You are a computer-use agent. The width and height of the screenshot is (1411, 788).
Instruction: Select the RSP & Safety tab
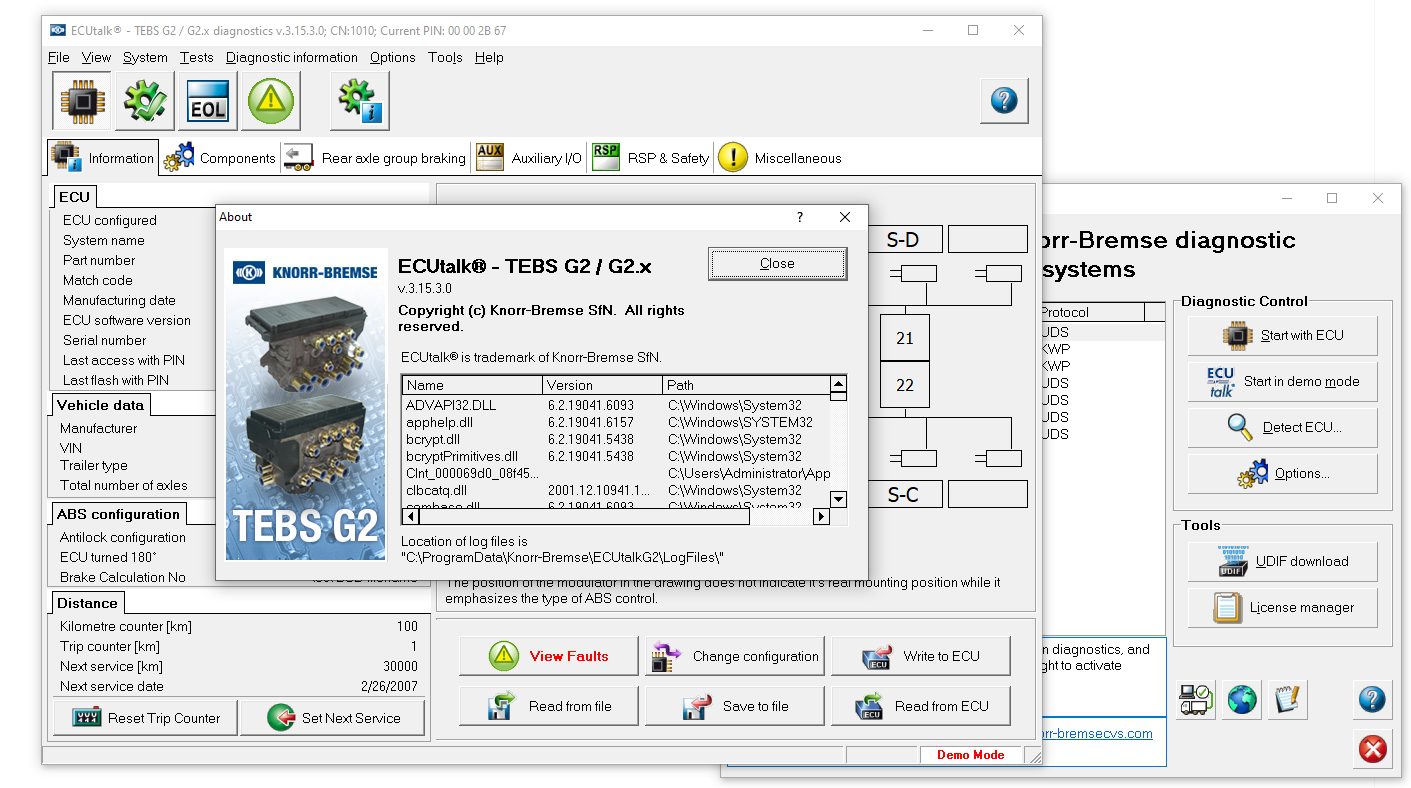click(x=650, y=158)
